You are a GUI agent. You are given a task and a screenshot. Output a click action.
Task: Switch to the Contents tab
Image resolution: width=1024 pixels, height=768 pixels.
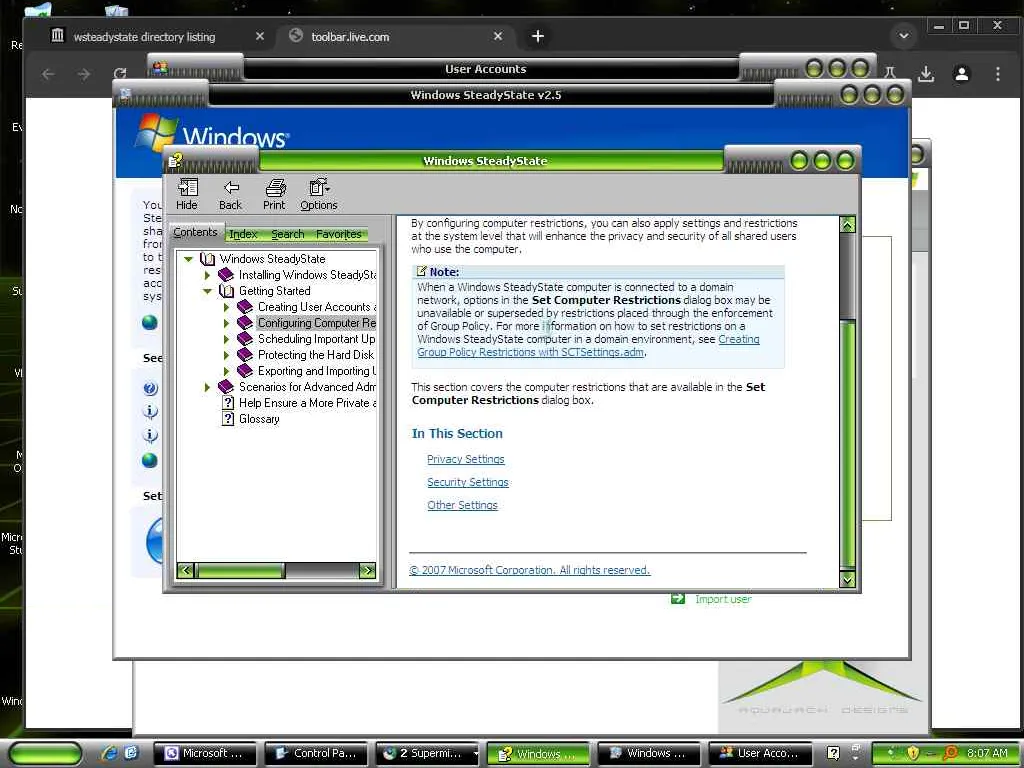[195, 232]
